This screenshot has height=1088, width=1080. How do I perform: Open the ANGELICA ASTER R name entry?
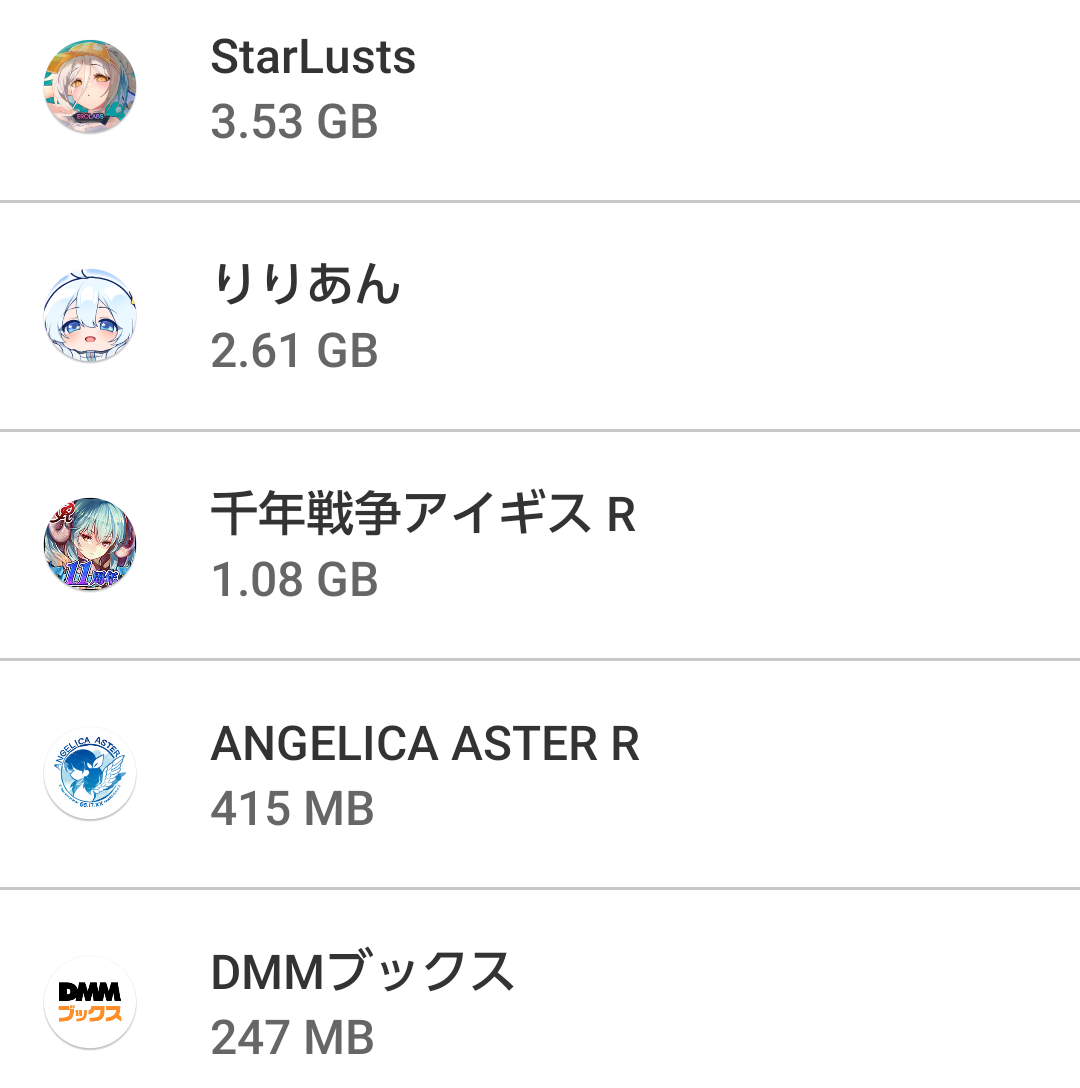coord(425,744)
